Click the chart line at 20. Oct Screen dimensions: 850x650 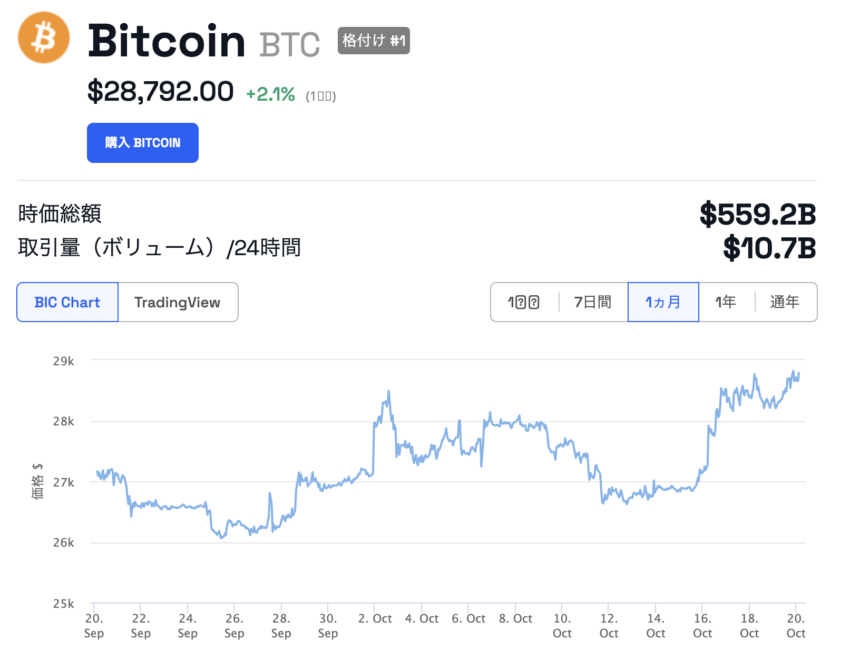pos(796,376)
